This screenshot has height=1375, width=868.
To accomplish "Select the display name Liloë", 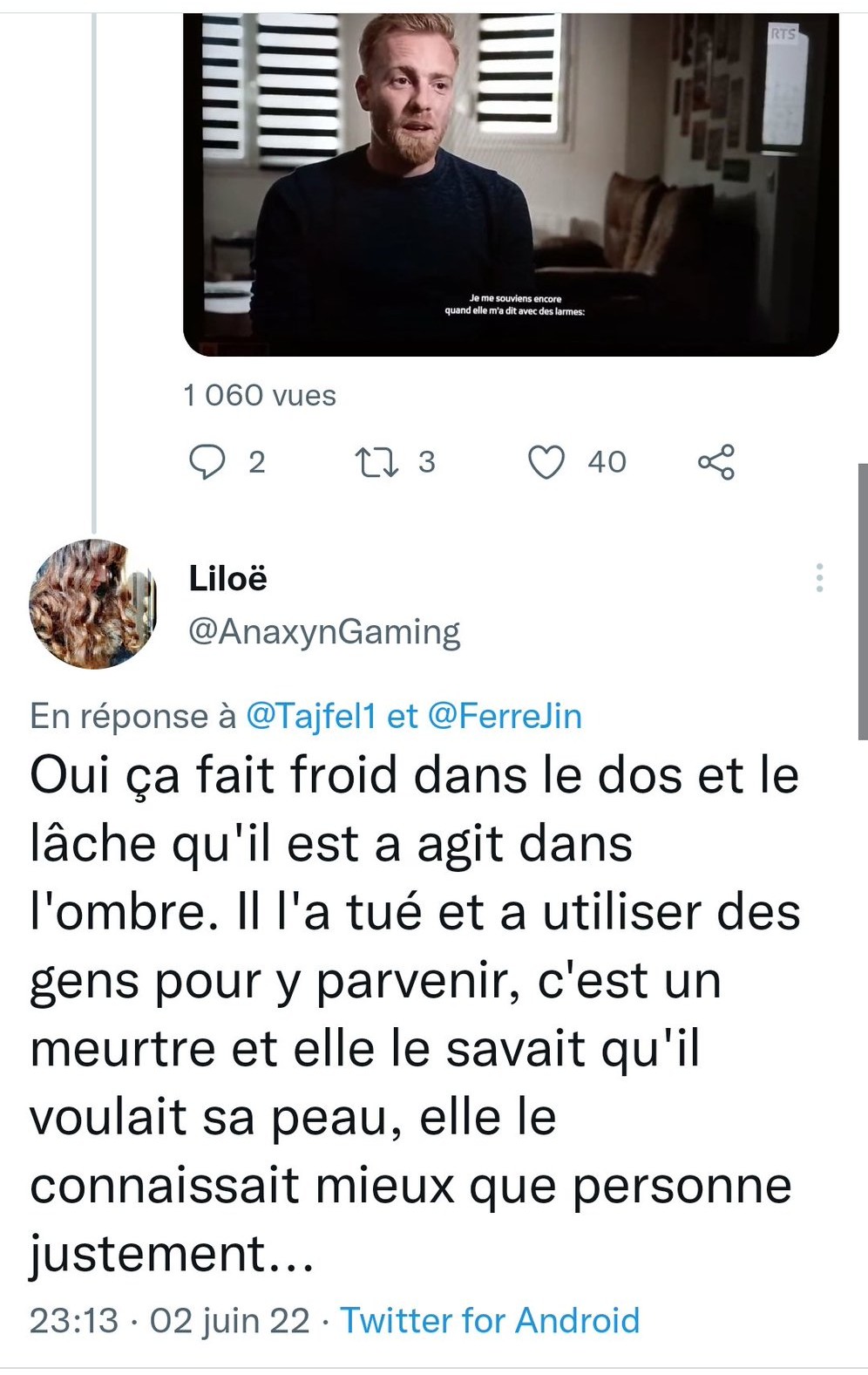I will coord(227,578).
